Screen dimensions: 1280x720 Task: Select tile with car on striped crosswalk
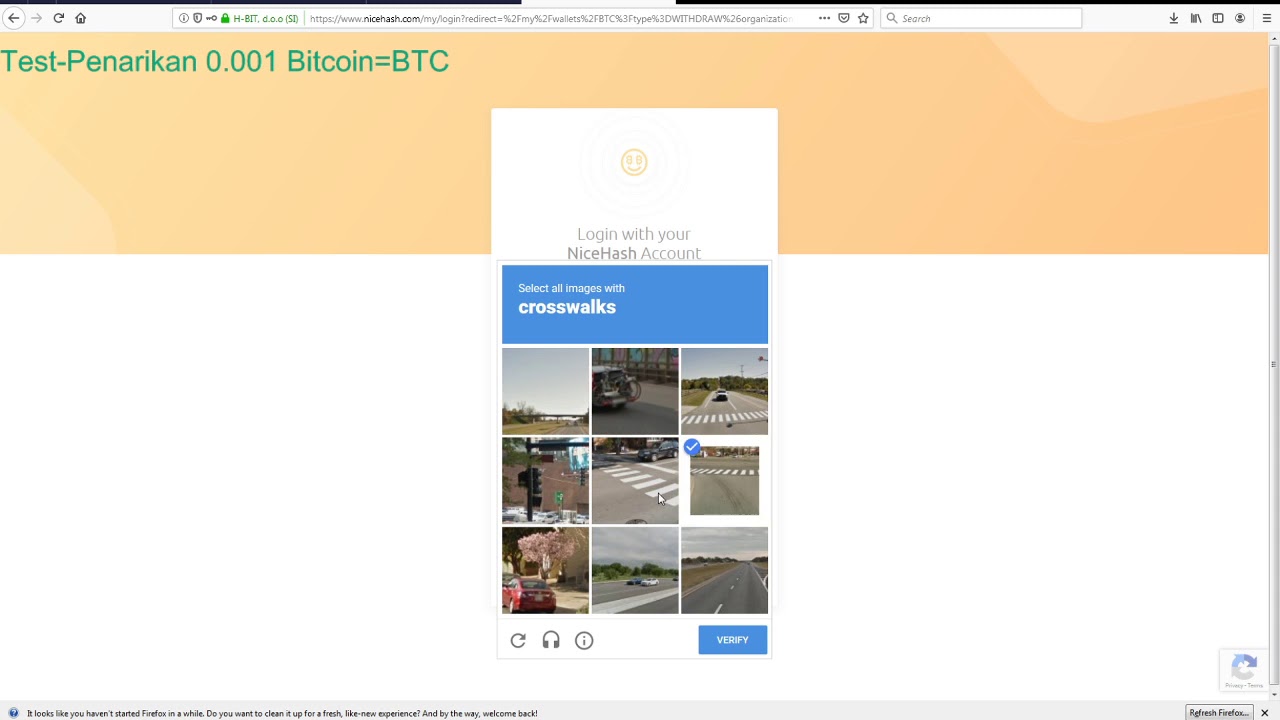[724, 391]
